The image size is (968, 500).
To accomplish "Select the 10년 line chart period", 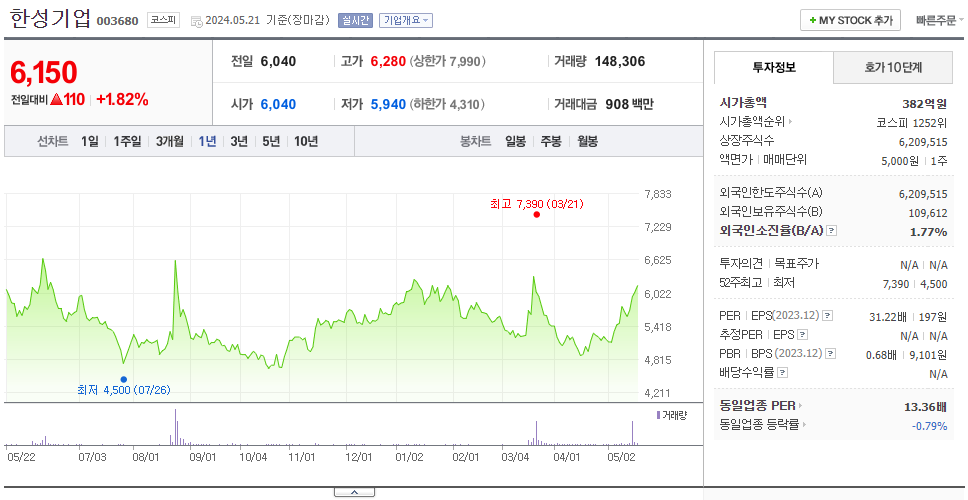I will point(306,141).
